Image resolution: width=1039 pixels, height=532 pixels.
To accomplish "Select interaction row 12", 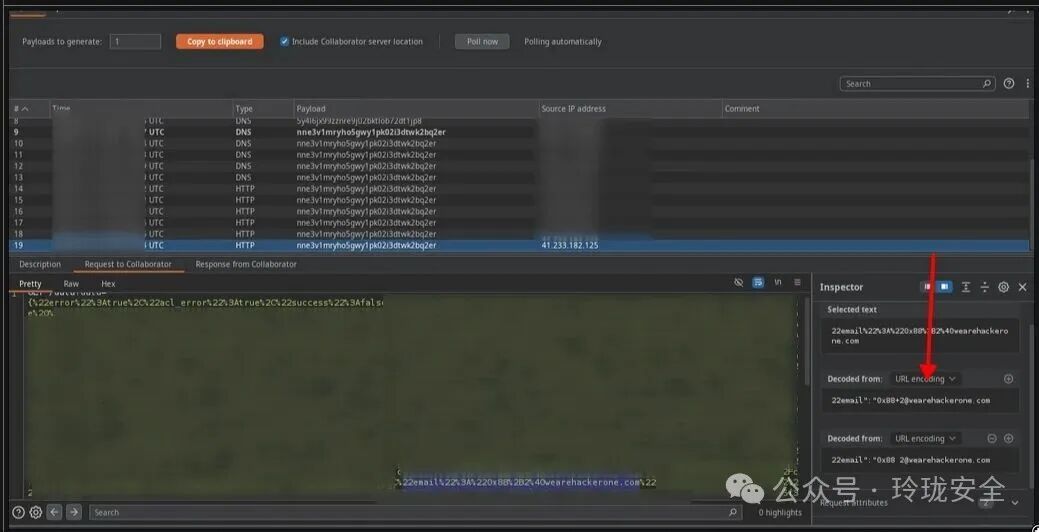I will (520, 166).
